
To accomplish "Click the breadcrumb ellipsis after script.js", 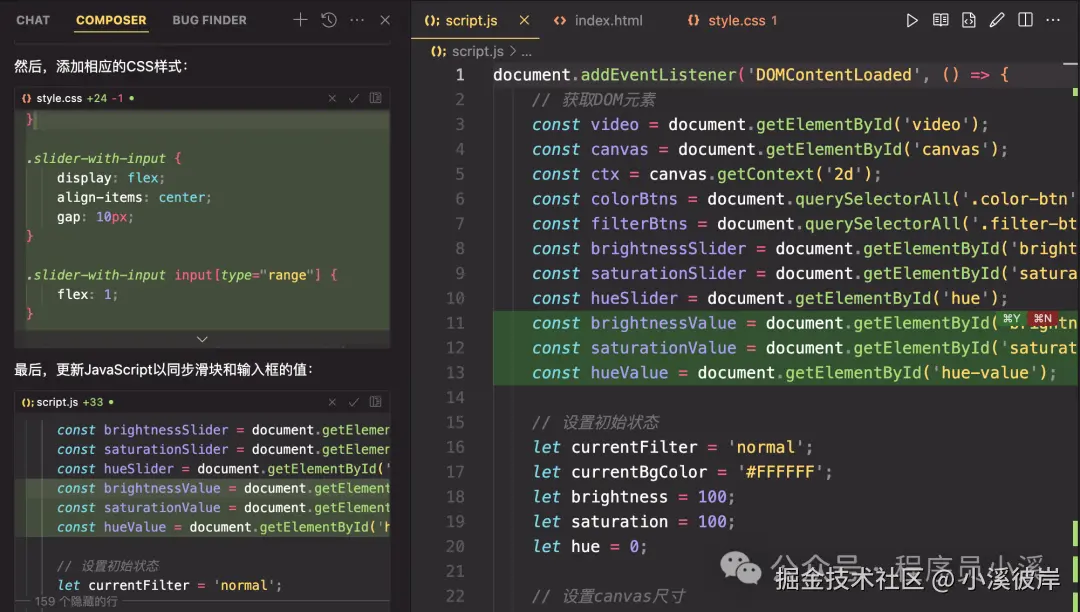I will [526, 52].
